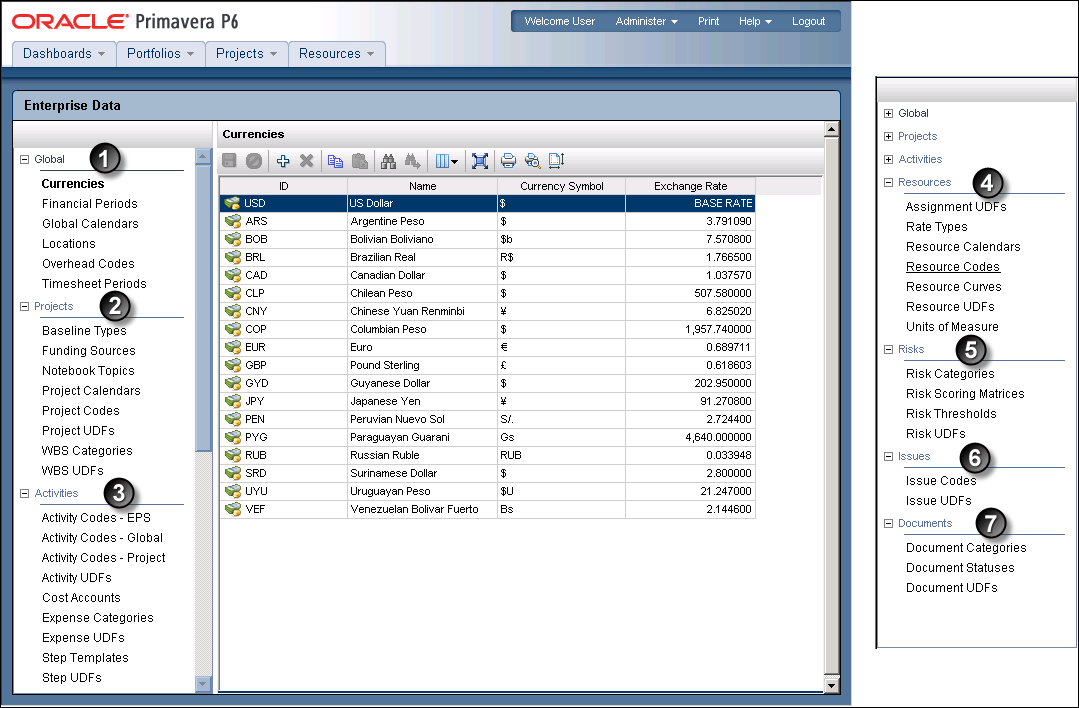Open Document Statuses in right panel
The width and height of the screenshot is (1079, 708).
(960, 568)
